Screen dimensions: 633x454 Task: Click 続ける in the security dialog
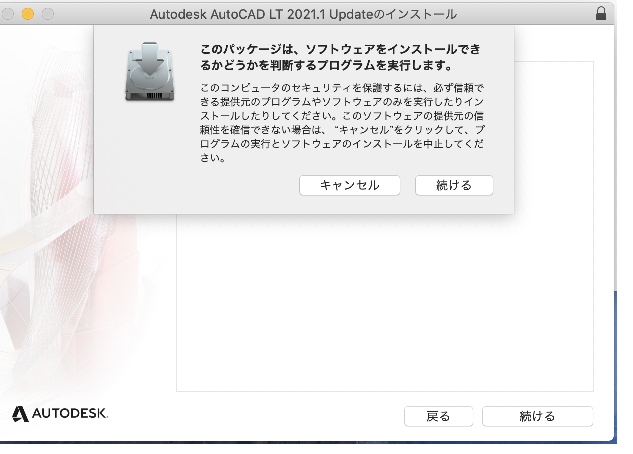454,185
